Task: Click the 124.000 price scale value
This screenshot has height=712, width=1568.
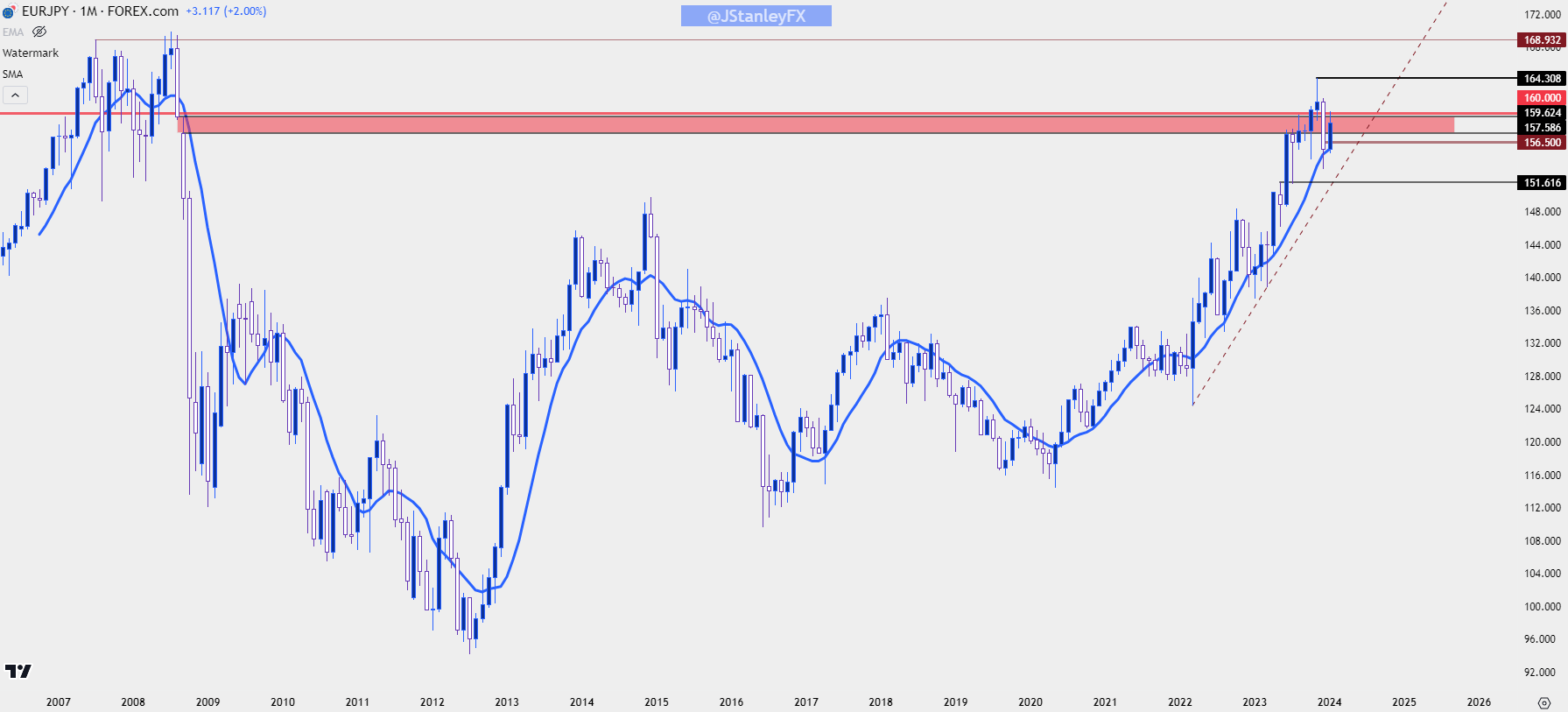Action: point(1542,409)
